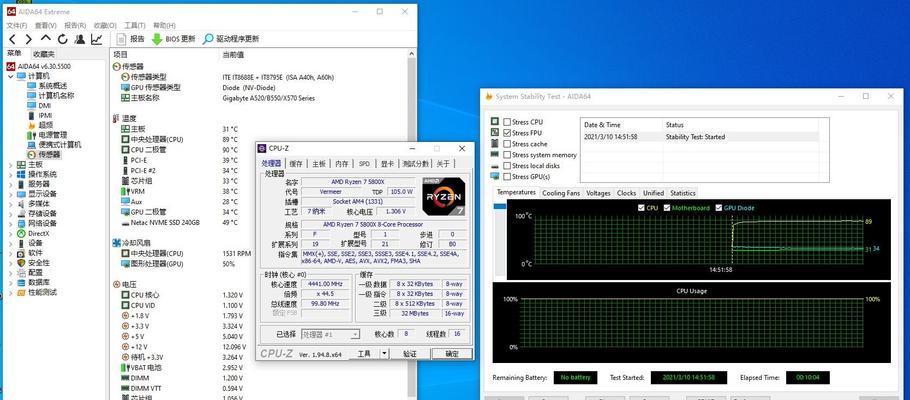
Task: Uncheck the Stress FPU checkbox
Action: [507, 133]
